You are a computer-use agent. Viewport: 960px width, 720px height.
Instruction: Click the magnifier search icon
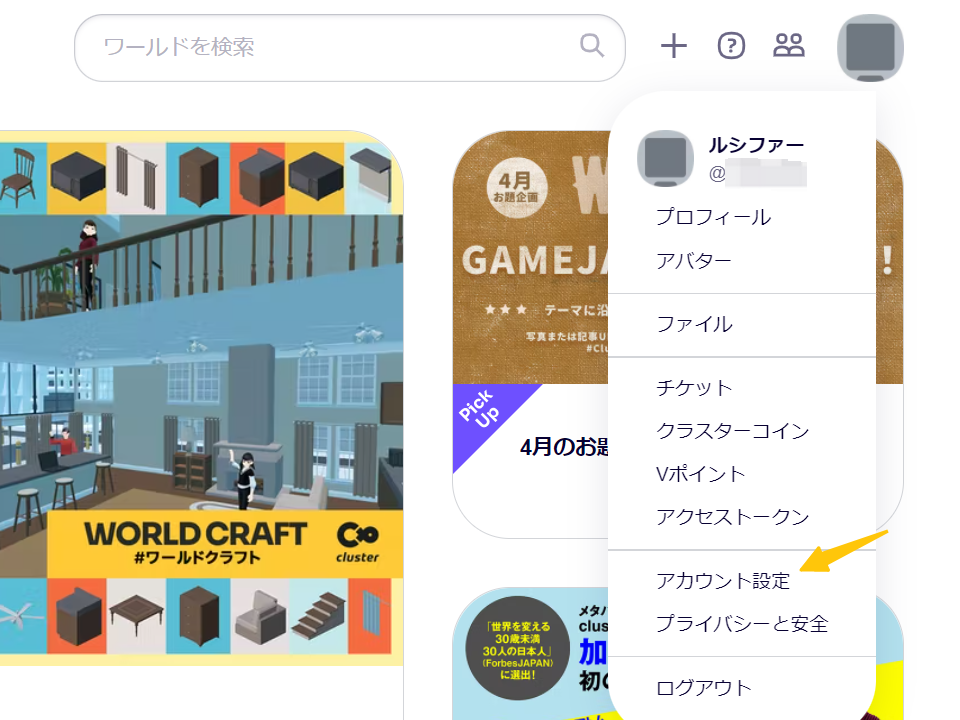pos(591,46)
